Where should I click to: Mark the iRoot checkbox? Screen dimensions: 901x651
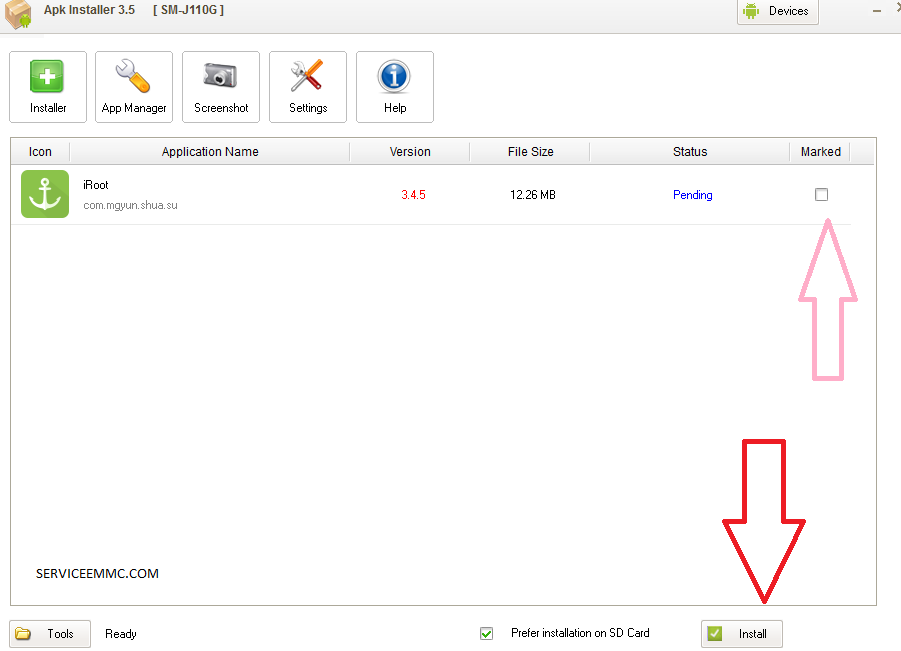pyautogui.click(x=822, y=195)
